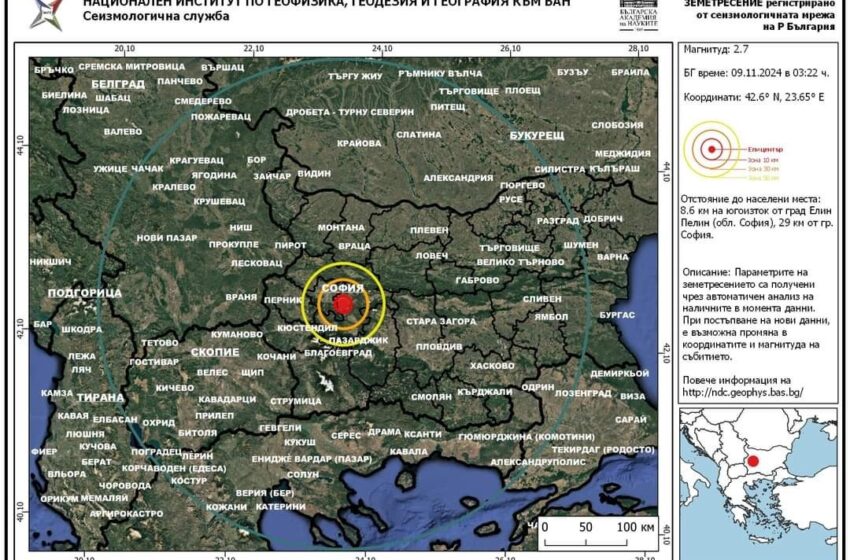Click the red epicenter dot near София

pyautogui.click(x=343, y=303)
